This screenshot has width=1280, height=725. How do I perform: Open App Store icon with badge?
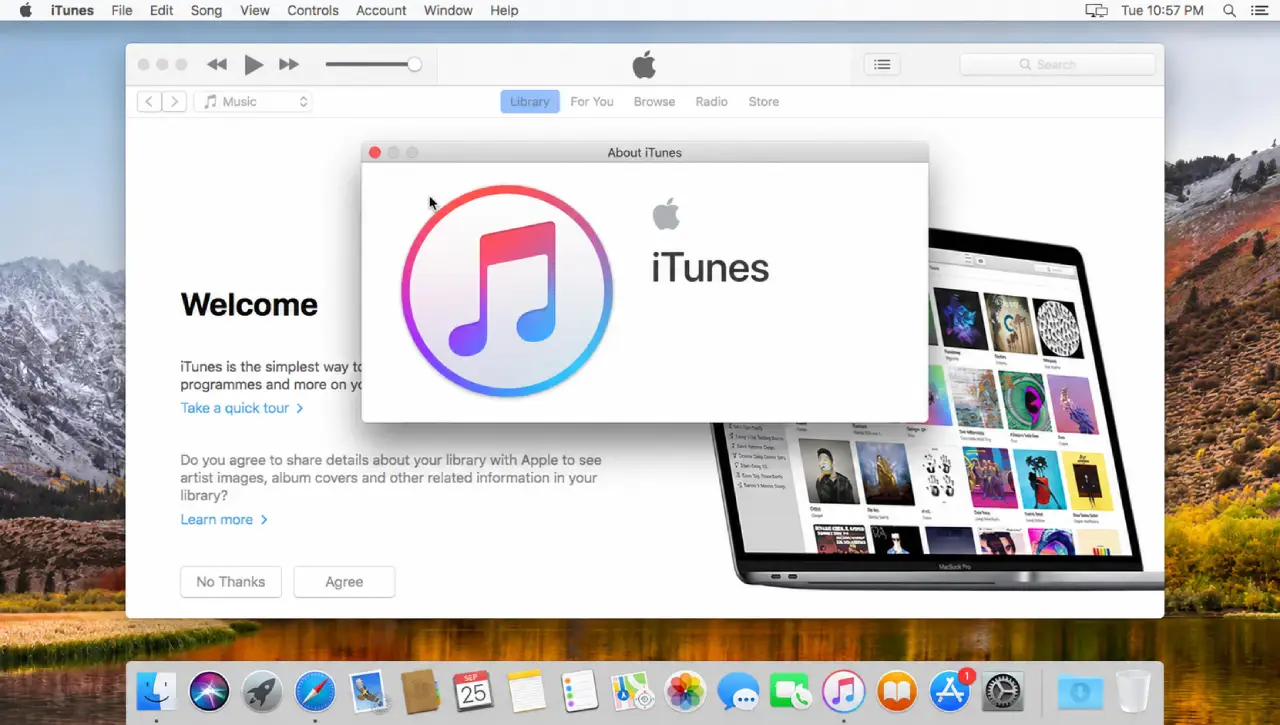tap(950, 690)
